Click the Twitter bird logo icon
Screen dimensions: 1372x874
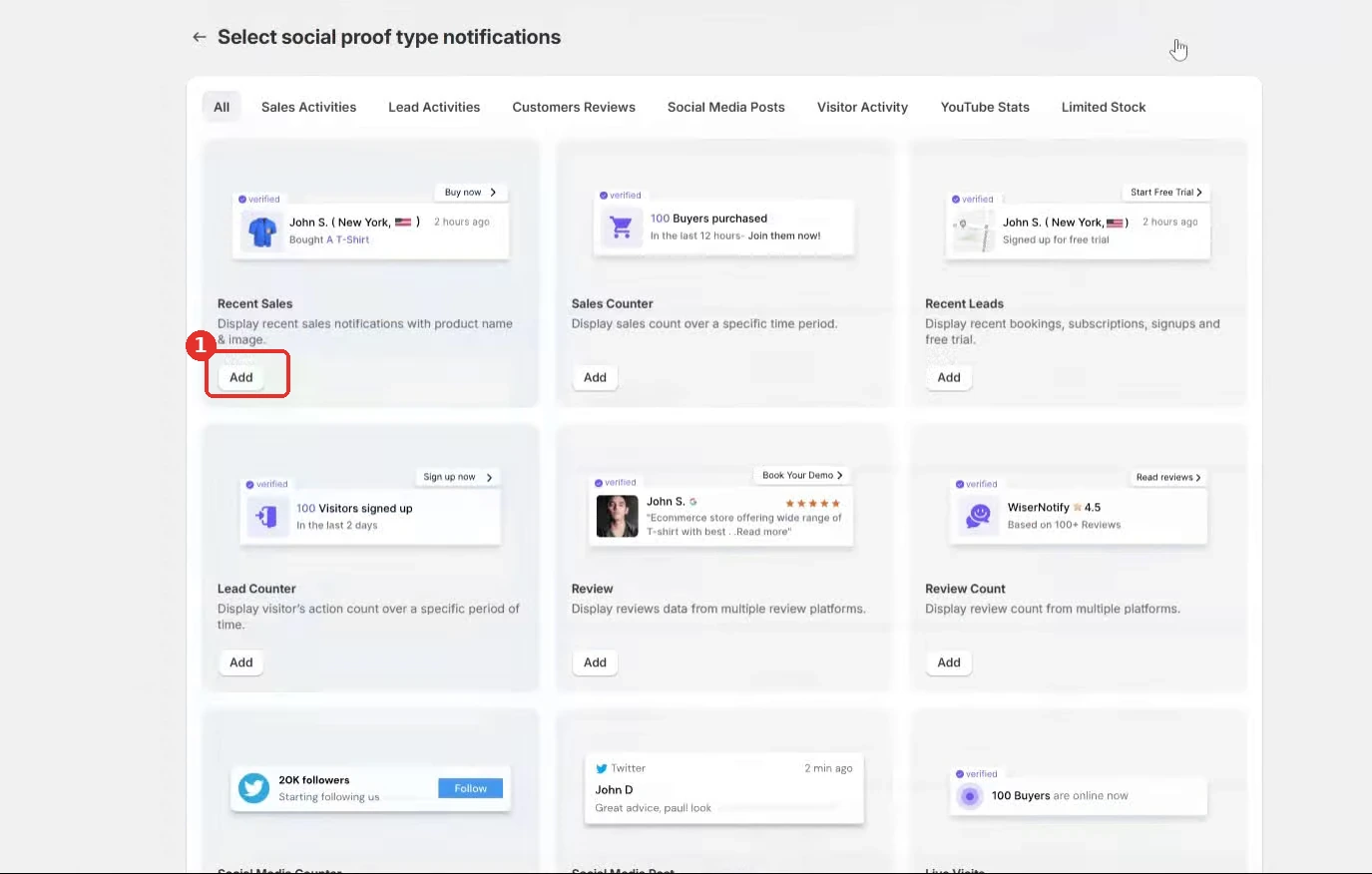tap(253, 788)
